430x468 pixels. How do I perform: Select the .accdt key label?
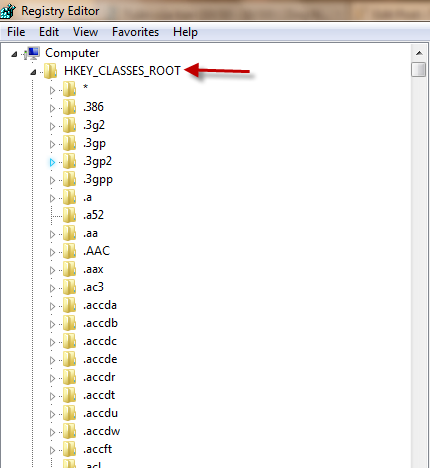click(x=99, y=395)
